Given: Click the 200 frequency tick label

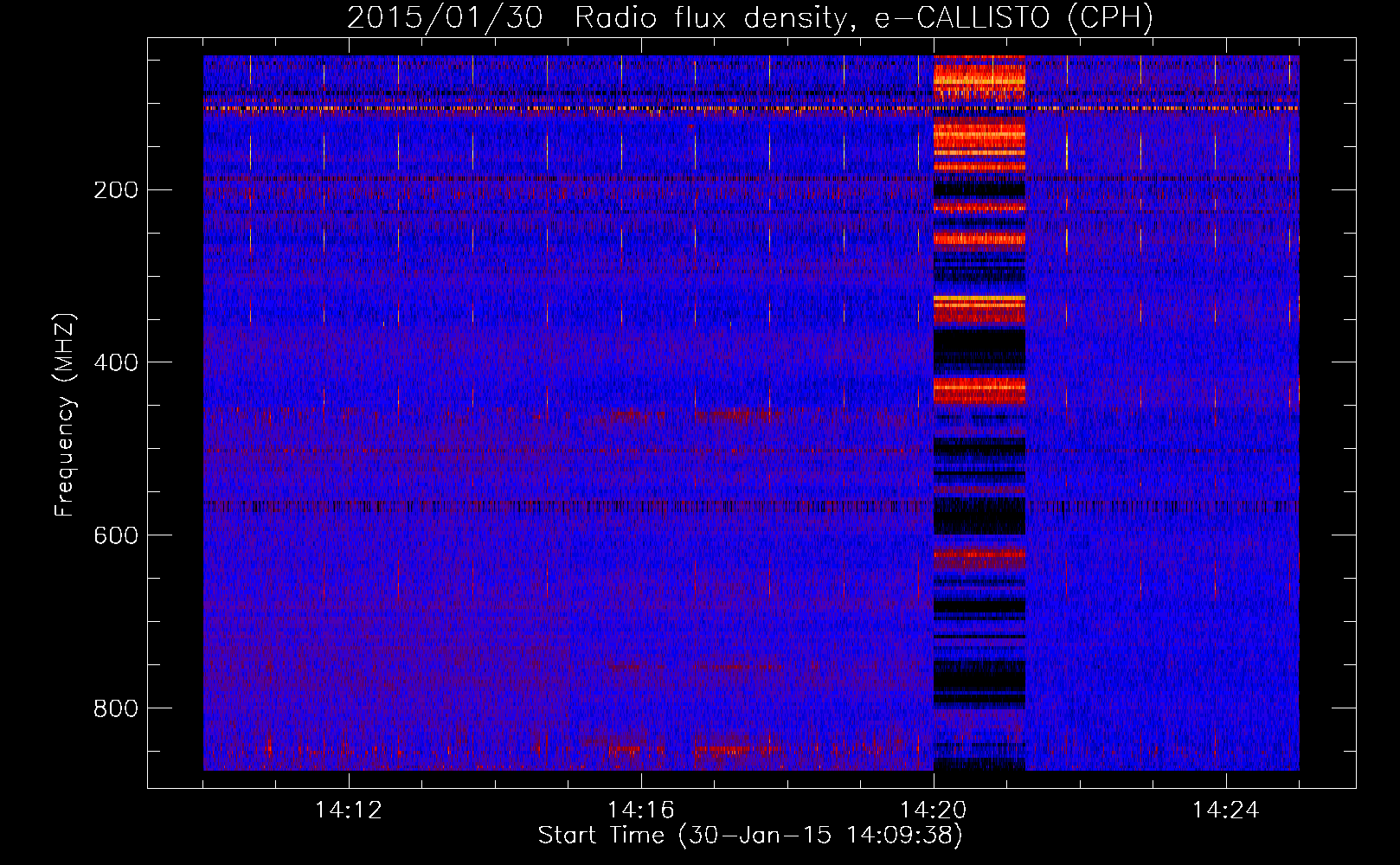Looking at the screenshot, I should 115,189.
